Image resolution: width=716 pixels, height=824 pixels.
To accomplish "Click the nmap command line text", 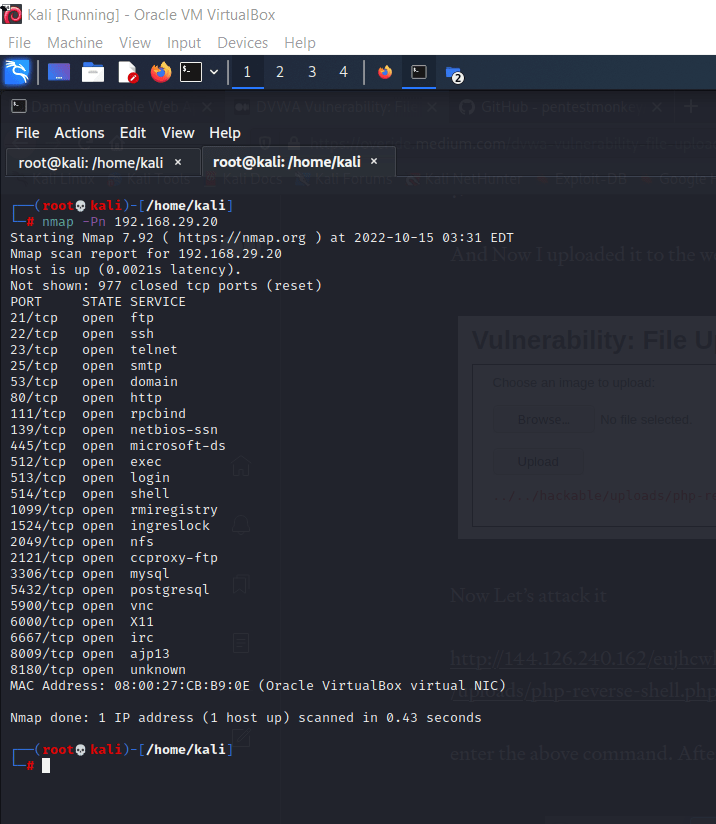I will coord(130,222).
